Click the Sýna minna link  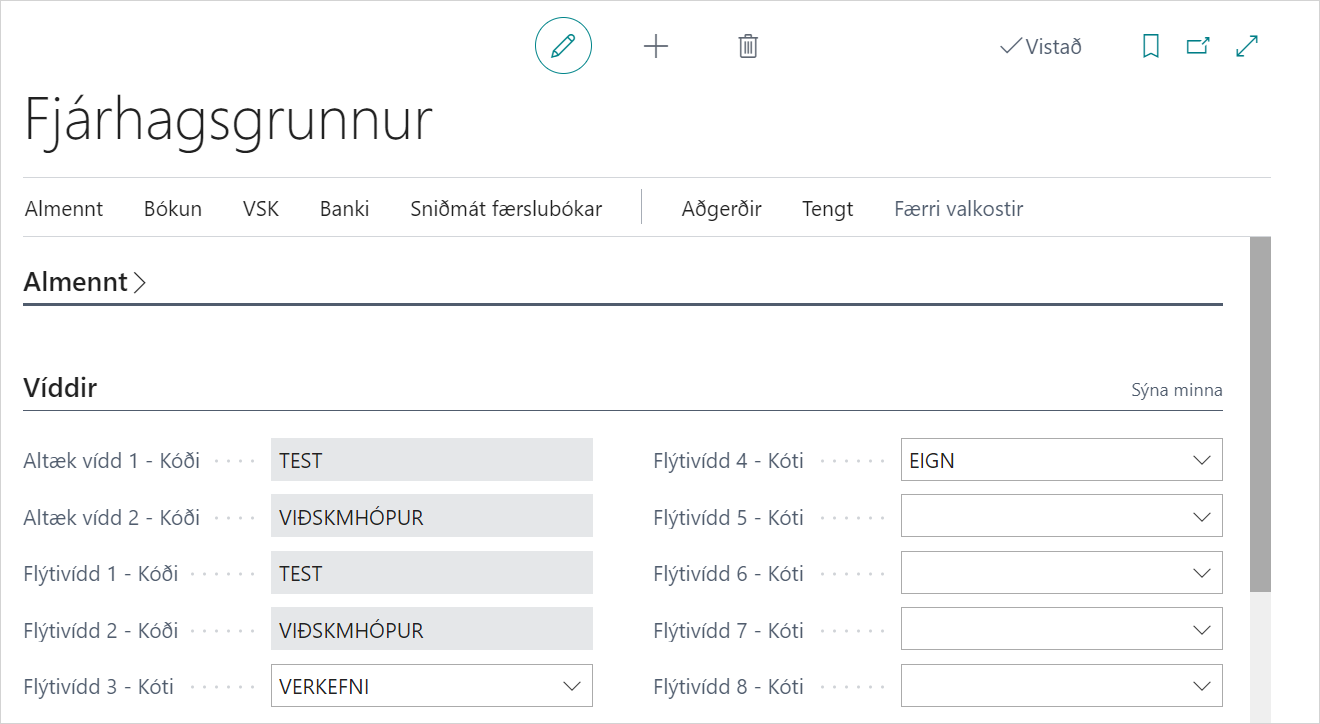pos(1176,390)
